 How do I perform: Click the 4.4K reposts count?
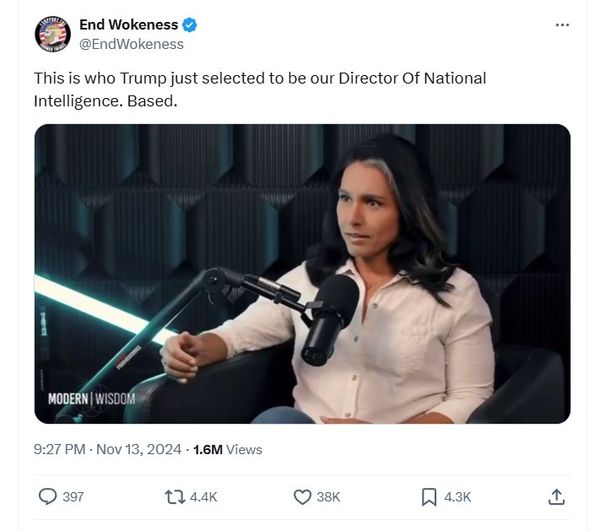click(x=203, y=497)
